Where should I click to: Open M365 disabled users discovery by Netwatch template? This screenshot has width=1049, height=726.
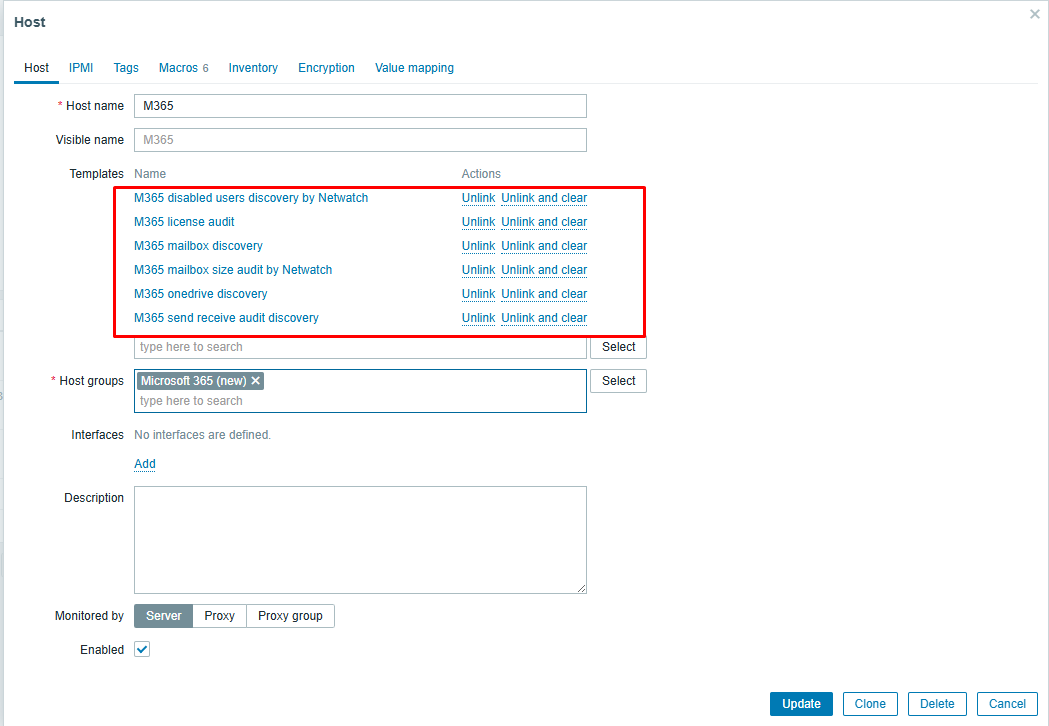251,198
